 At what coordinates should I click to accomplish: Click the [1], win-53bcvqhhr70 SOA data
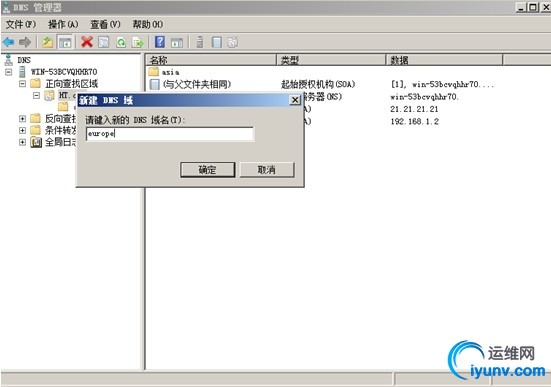[x=442, y=84]
